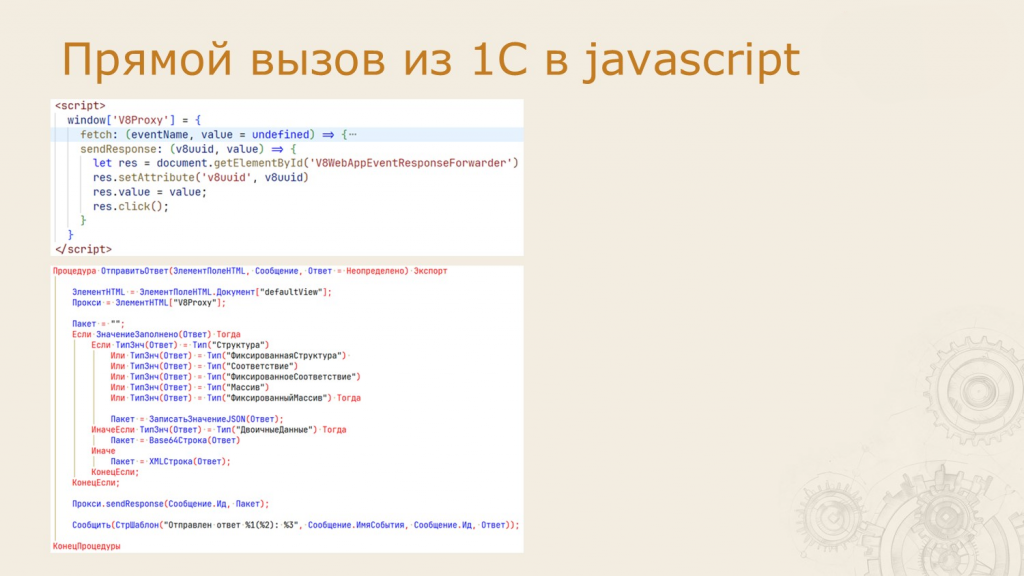Click the closing "</script>" tag line
The height and width of the screenshot is (576, 1024).
(x=83, y=249)
